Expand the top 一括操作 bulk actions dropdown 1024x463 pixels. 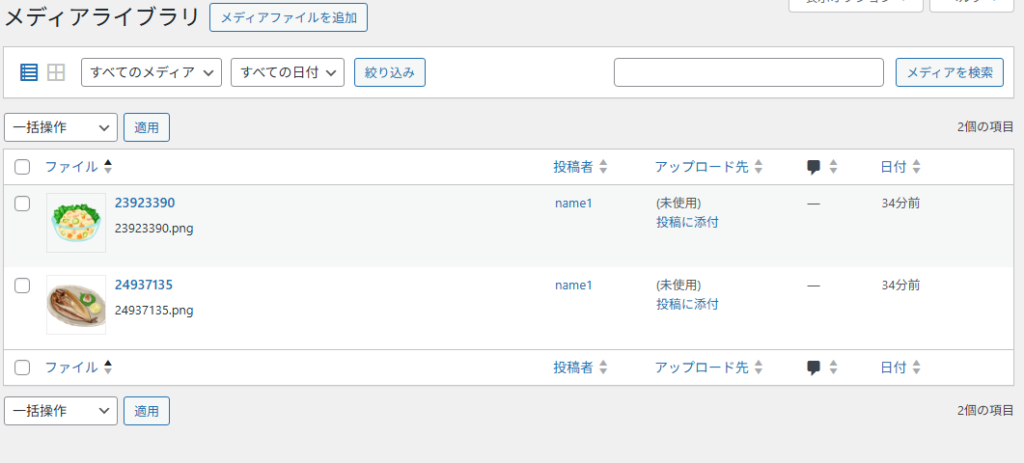(61, 127)
